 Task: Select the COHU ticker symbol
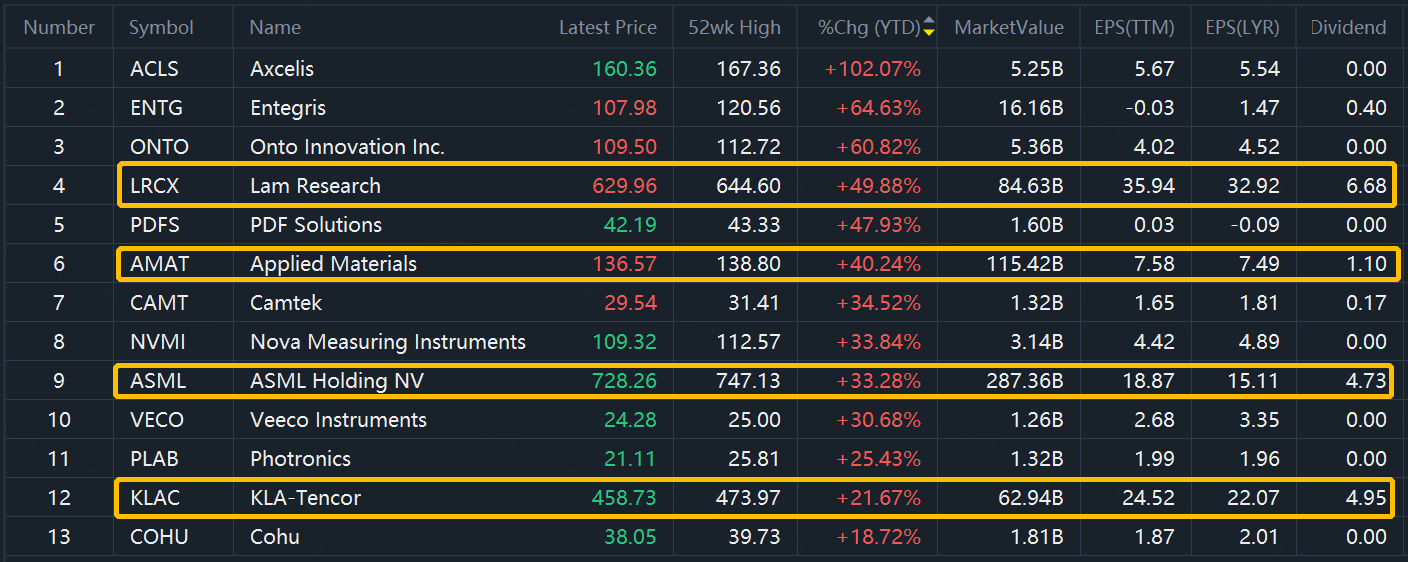159,537
